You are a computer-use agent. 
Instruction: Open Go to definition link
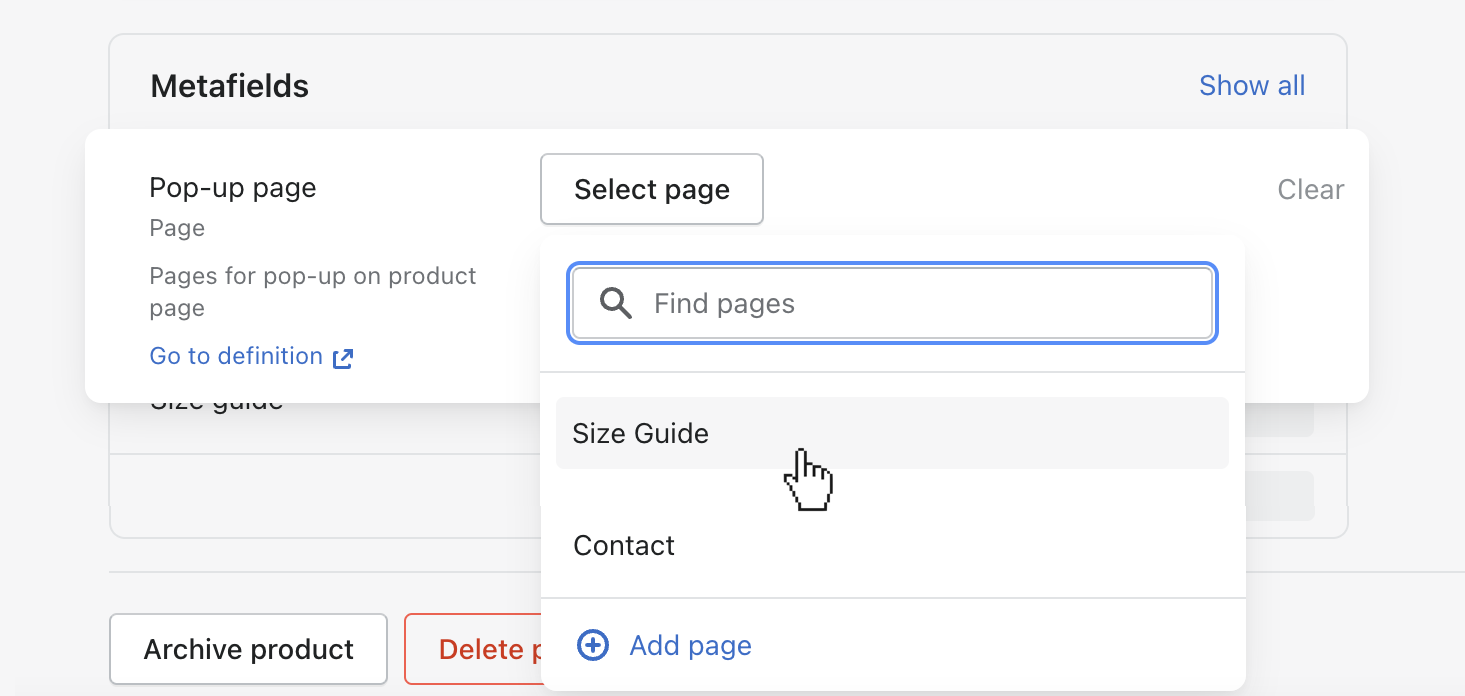[236, 355]
